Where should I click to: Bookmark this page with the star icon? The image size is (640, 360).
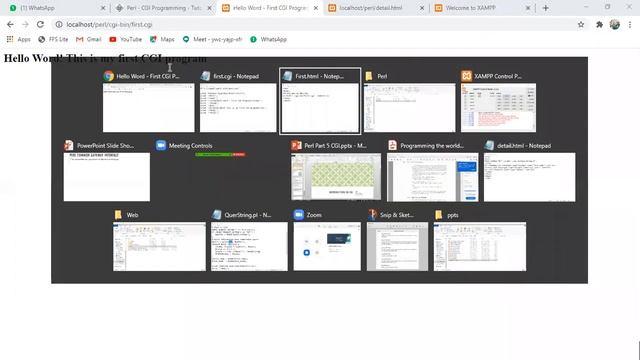pos(581,24)
